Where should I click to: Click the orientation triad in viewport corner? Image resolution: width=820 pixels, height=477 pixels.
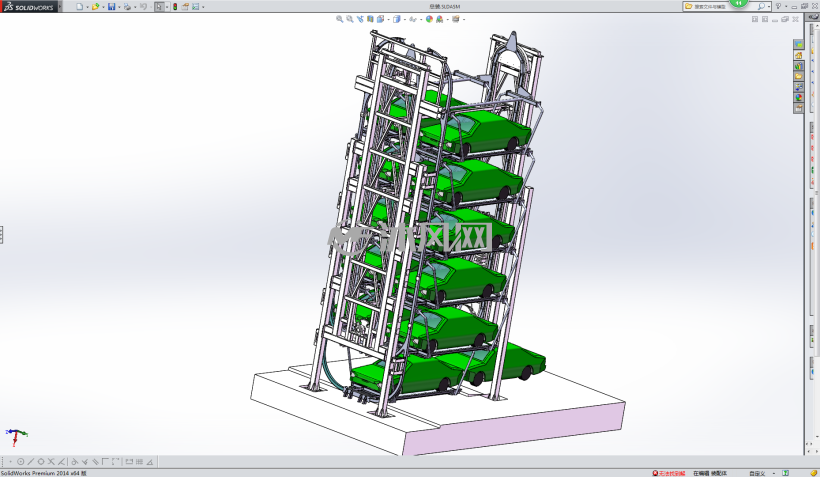(x=16, y=437)
